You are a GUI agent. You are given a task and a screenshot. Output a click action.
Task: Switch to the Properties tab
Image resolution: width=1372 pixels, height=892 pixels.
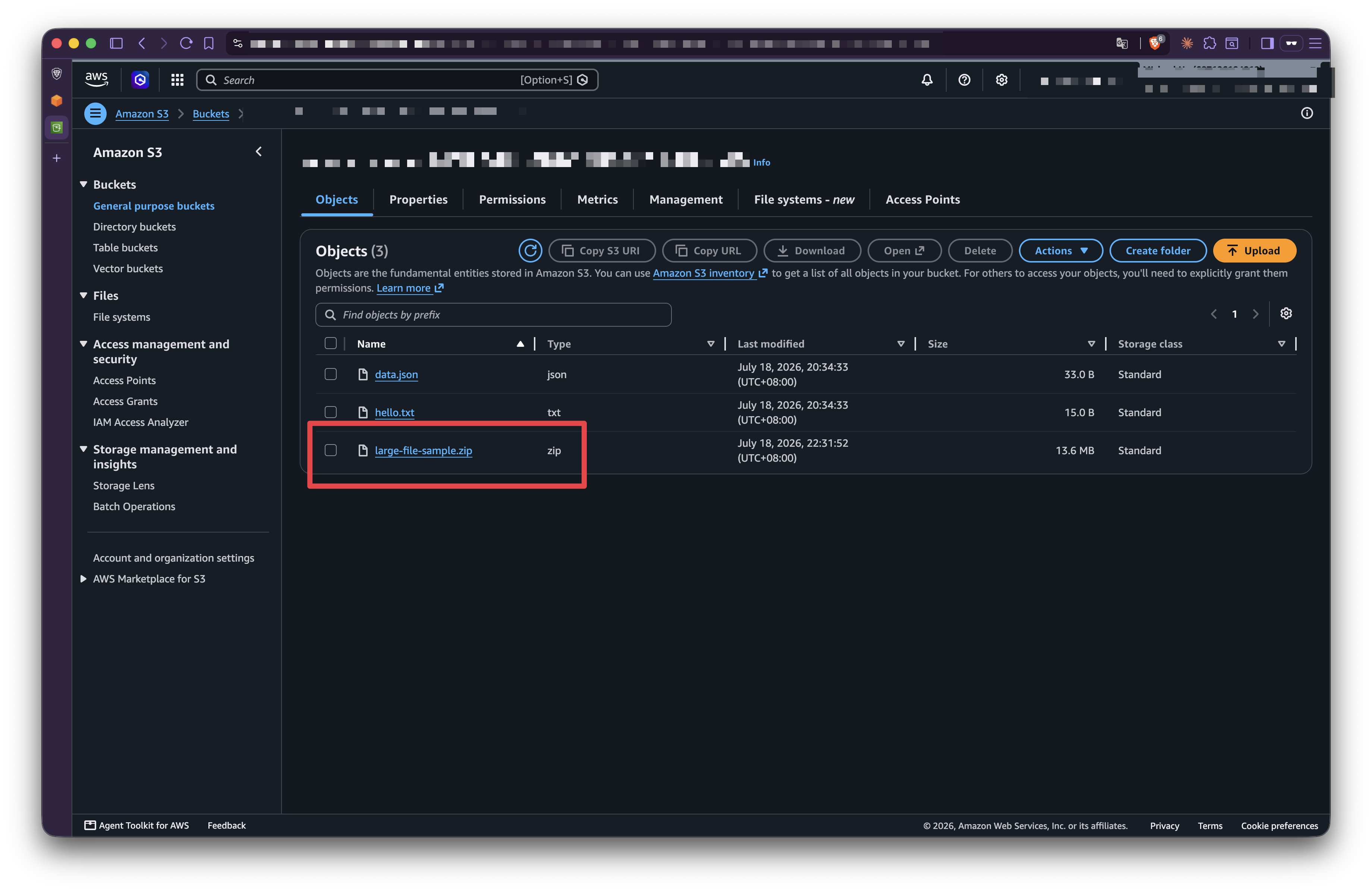coord(418,200)
